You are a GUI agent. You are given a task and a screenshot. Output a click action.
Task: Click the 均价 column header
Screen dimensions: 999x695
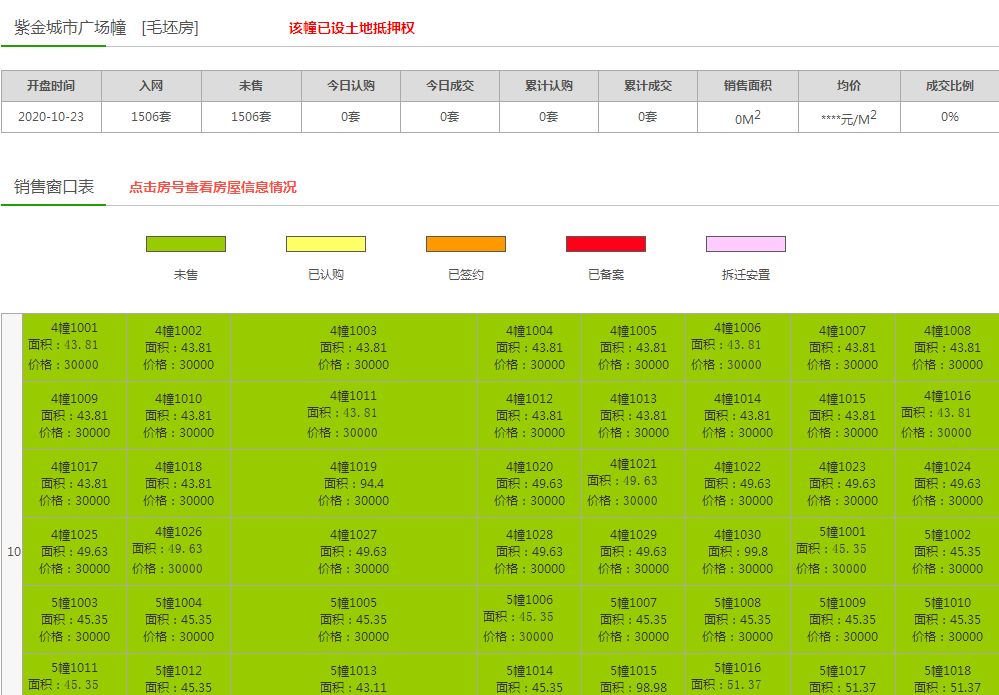coord(848,86)
